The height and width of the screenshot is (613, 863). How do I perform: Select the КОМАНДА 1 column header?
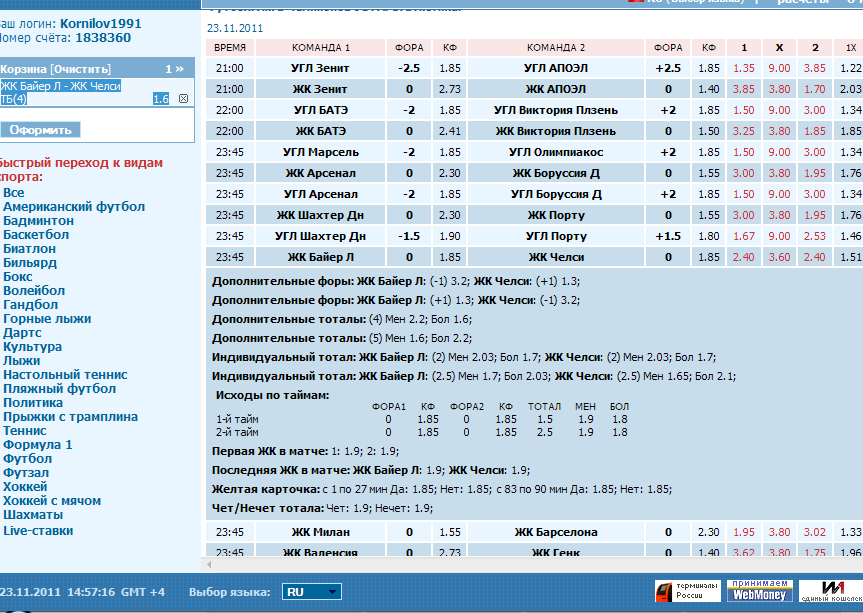(321, 47)
